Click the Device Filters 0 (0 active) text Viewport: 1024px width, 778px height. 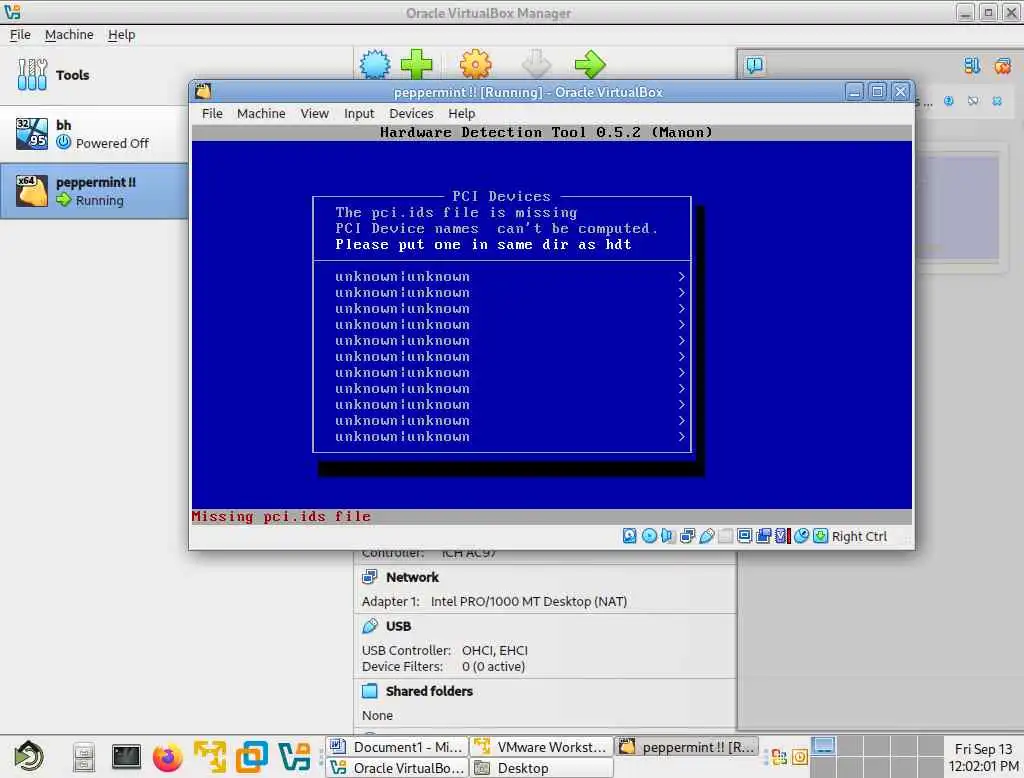click(x=443, y=666)
